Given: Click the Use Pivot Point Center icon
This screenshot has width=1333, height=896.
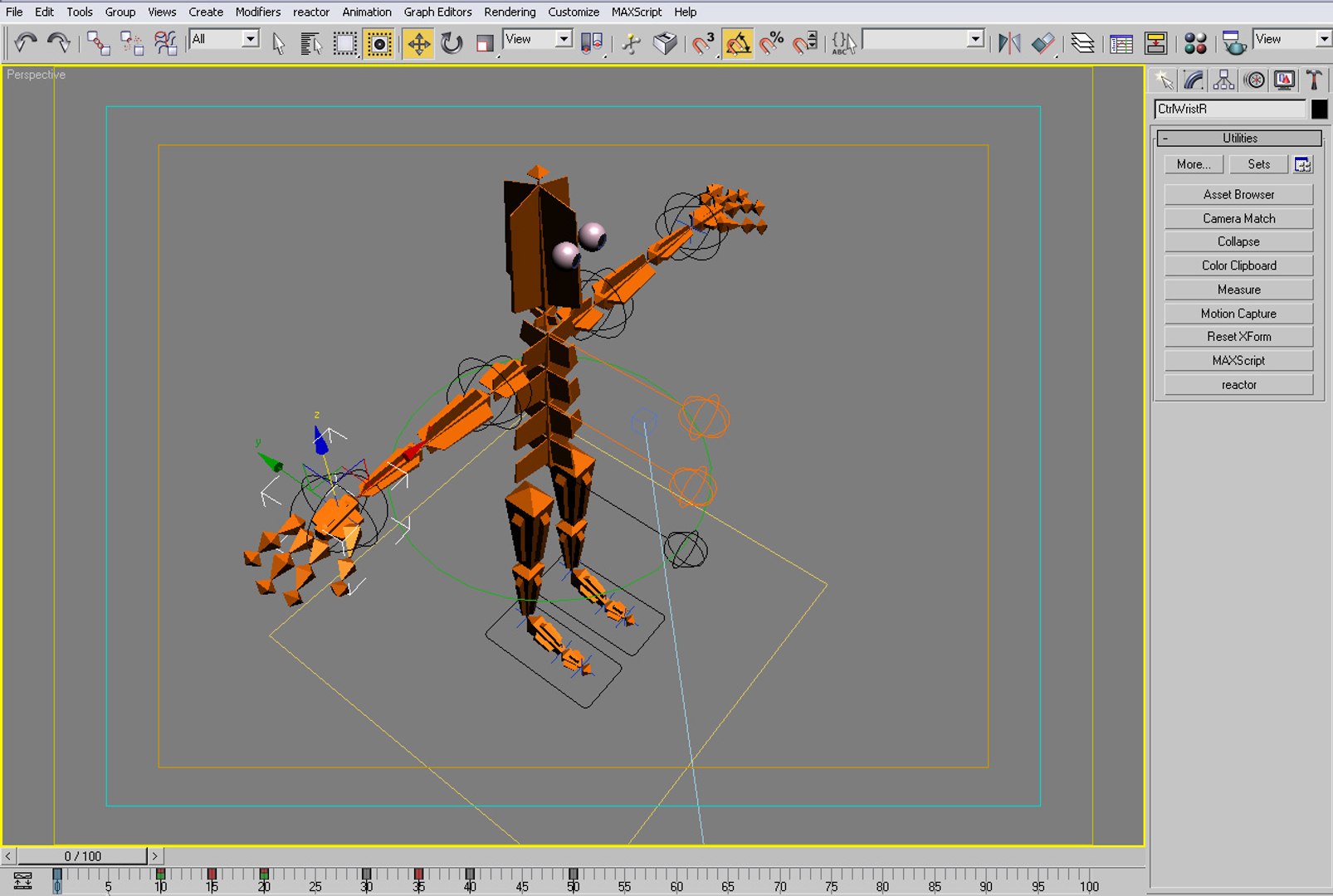Looking at the screenshot, I should pyautogui.click(x=592, y=42).
